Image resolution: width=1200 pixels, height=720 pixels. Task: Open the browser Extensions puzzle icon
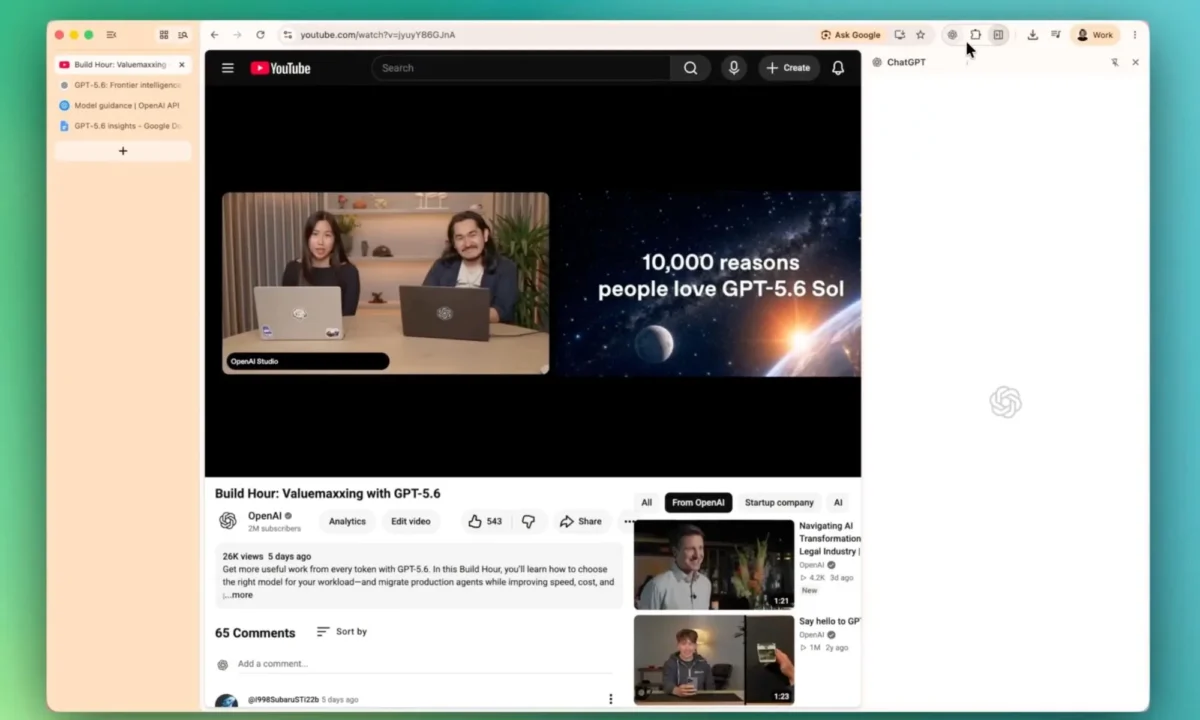click(975, 35)
